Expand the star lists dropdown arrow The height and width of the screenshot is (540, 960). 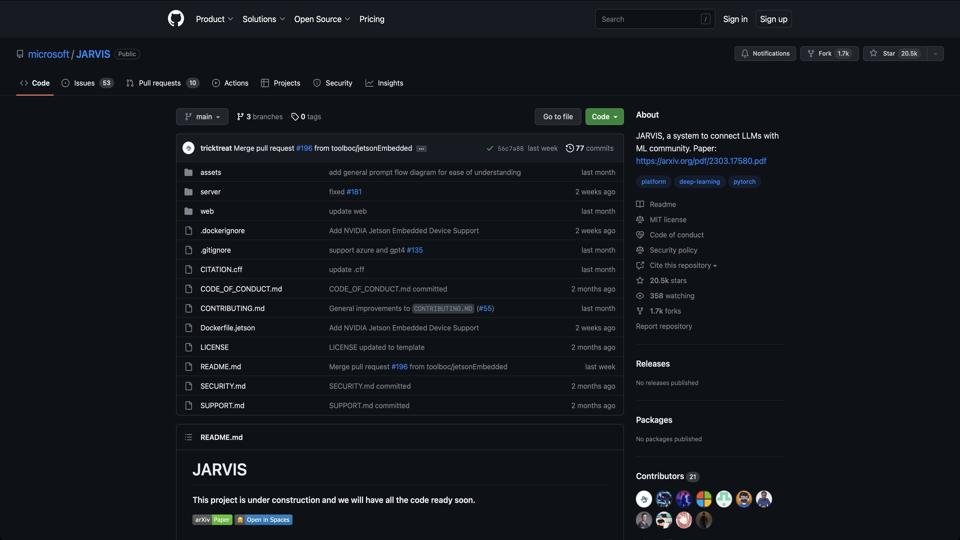point(935,54)
